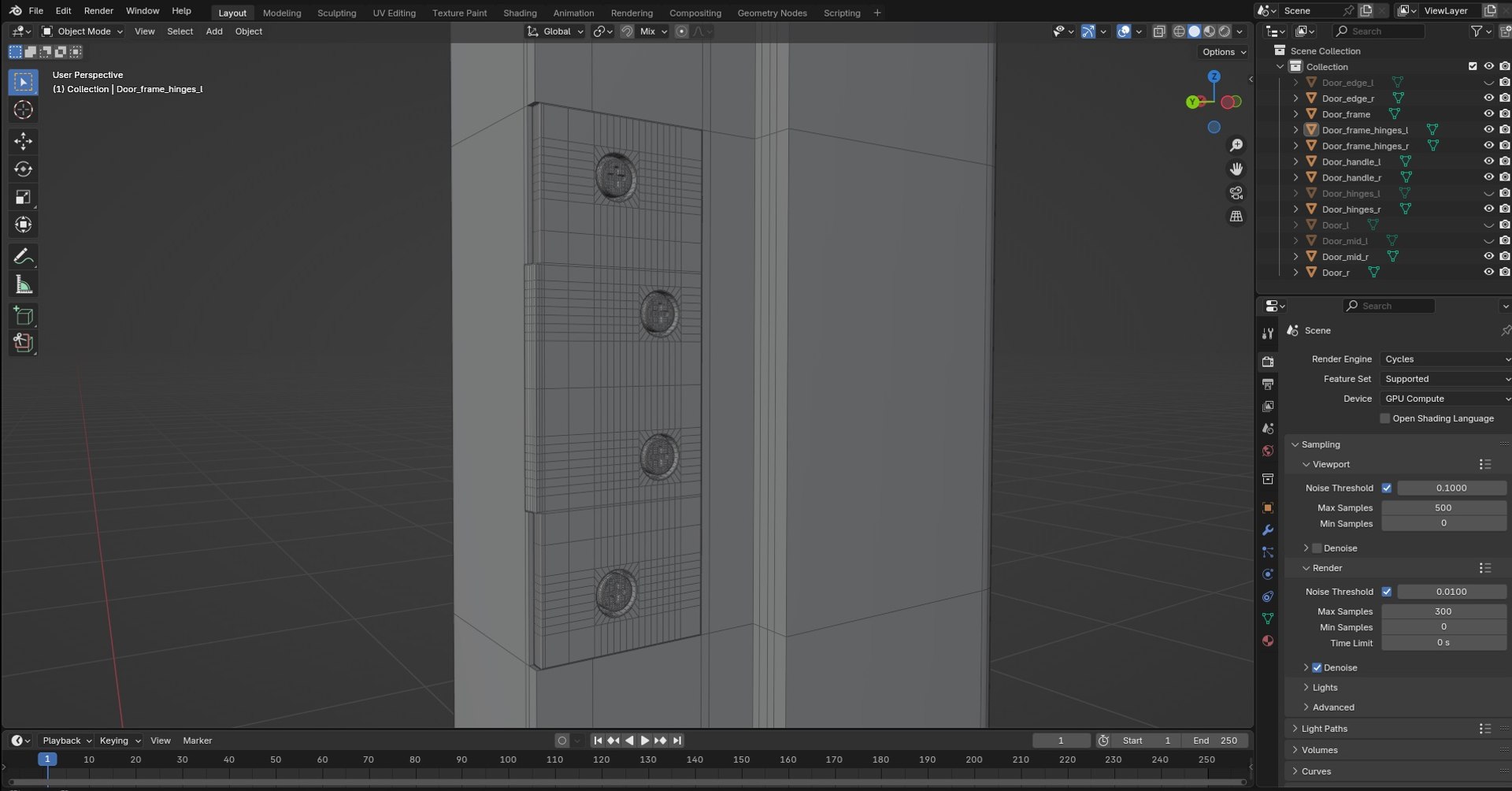The image size is (1512, 791).
Task: Switch orthographic/perspective view grid icon
Action: point(1236,217)
